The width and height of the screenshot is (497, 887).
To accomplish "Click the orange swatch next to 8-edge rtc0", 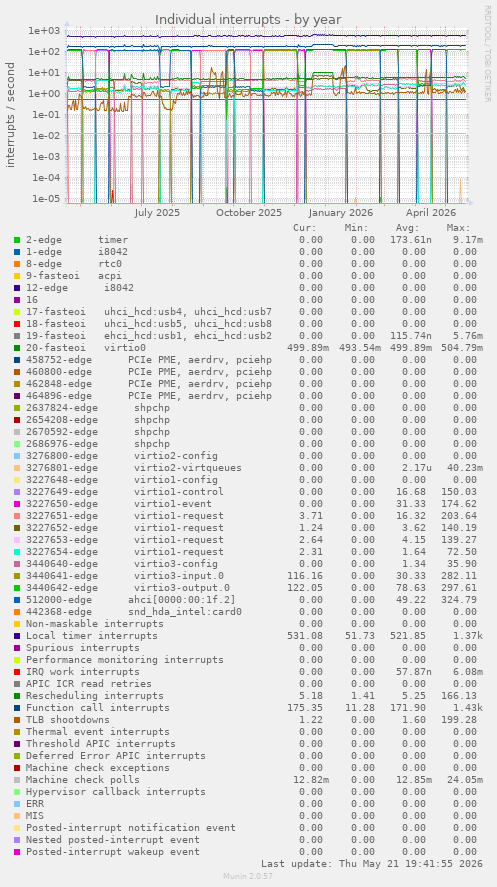I will [18, 264].
